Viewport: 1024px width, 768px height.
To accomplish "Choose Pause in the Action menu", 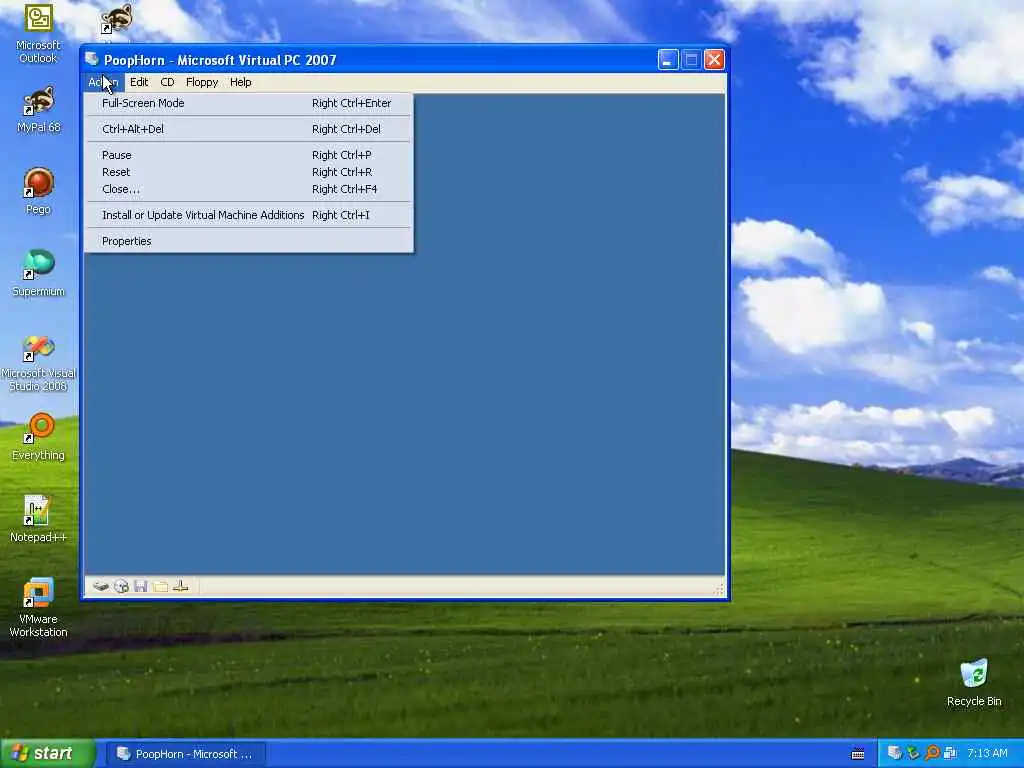I will (248, 155).
